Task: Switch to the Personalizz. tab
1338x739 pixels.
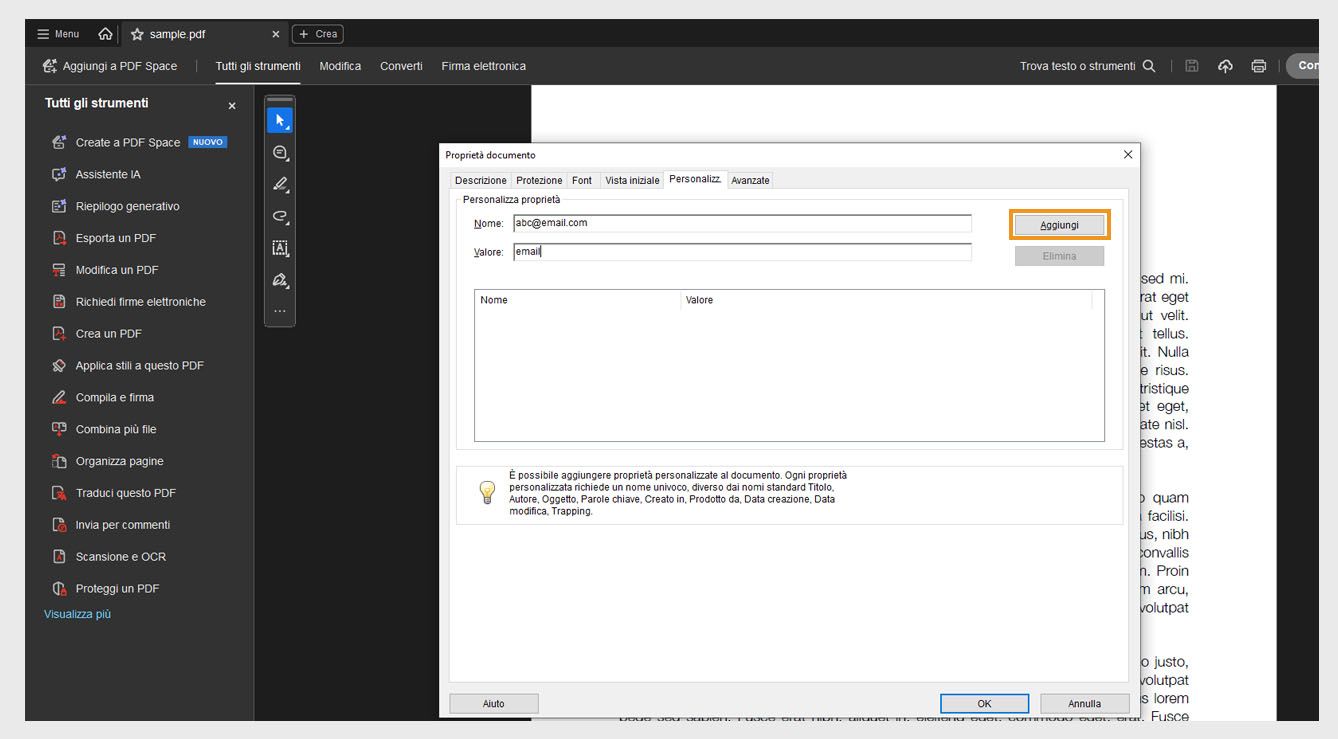Action: [x=695, y=179]
